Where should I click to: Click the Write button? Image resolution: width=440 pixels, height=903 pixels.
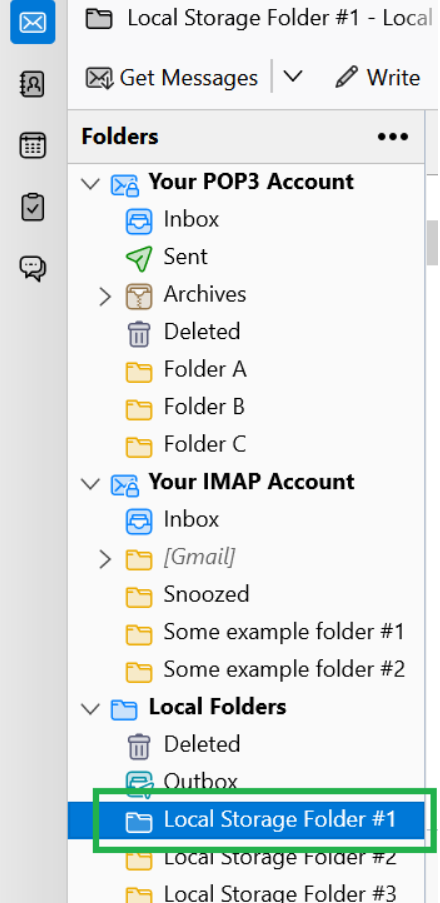pos(378,77)
